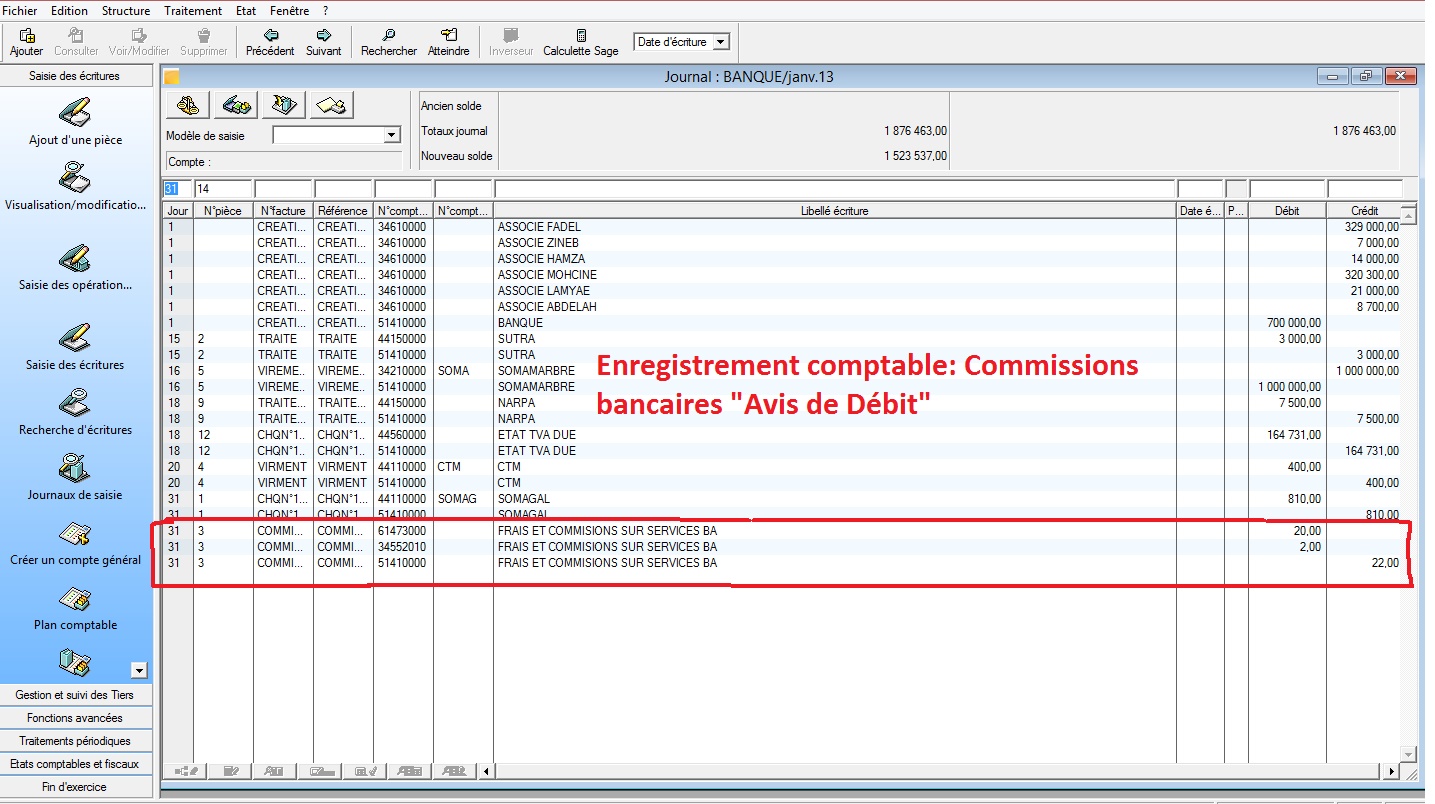Open the Traitement menu
The height and width of the screenshot is (804, 1435).
pos(193,10)
